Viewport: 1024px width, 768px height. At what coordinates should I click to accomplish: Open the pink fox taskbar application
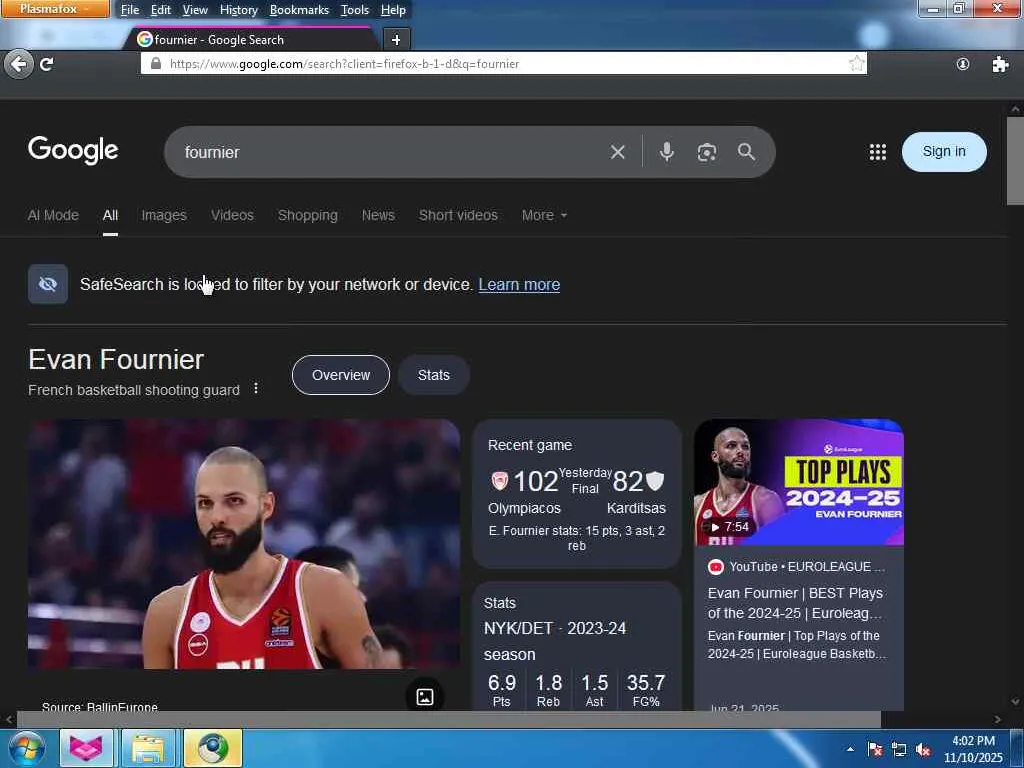tap(86, 748)
